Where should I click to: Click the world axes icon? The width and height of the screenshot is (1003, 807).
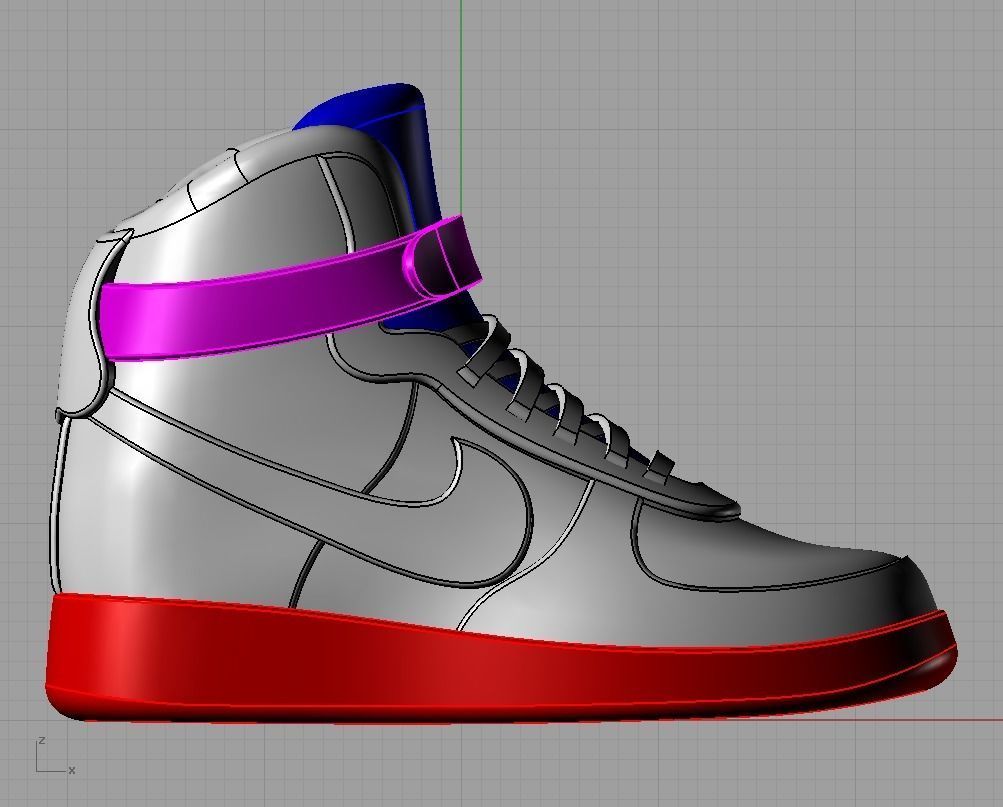tap(54, 756)
